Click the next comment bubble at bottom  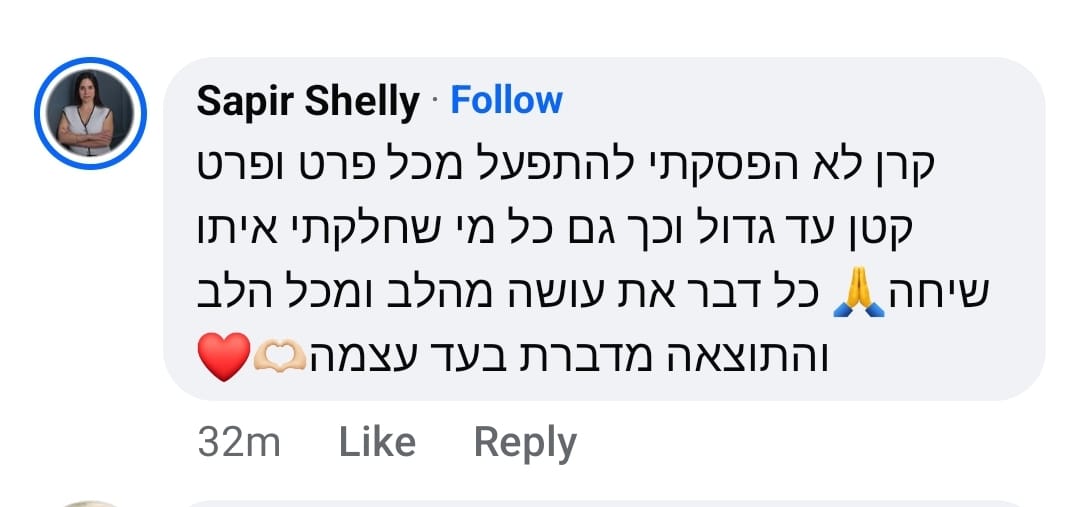click(600, 503)
